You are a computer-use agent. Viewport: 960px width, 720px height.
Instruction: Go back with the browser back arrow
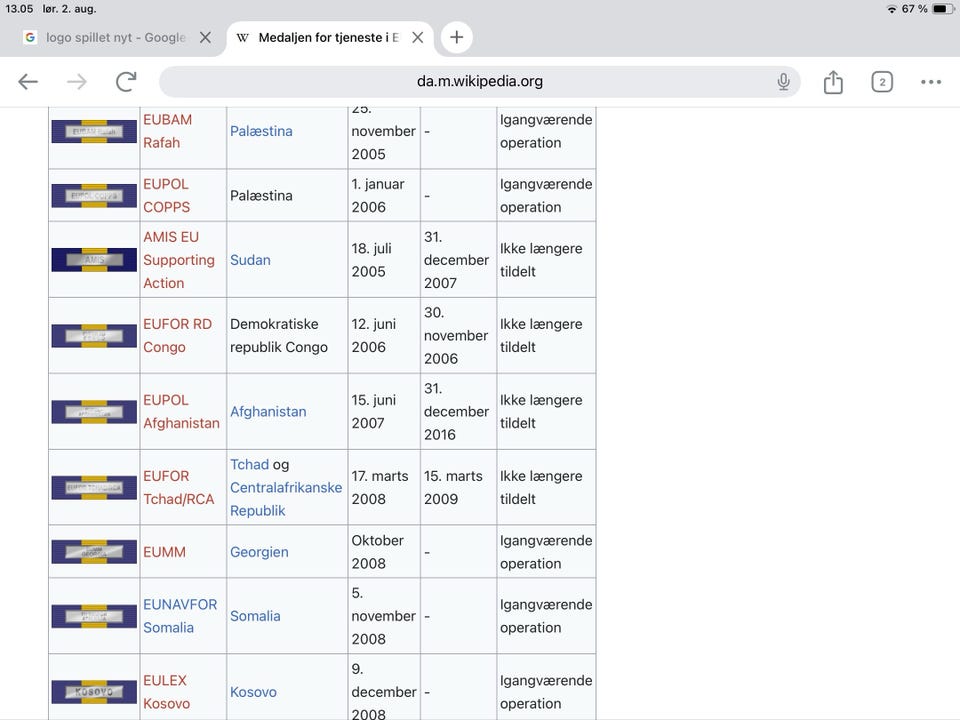click(x=28, y=81)
